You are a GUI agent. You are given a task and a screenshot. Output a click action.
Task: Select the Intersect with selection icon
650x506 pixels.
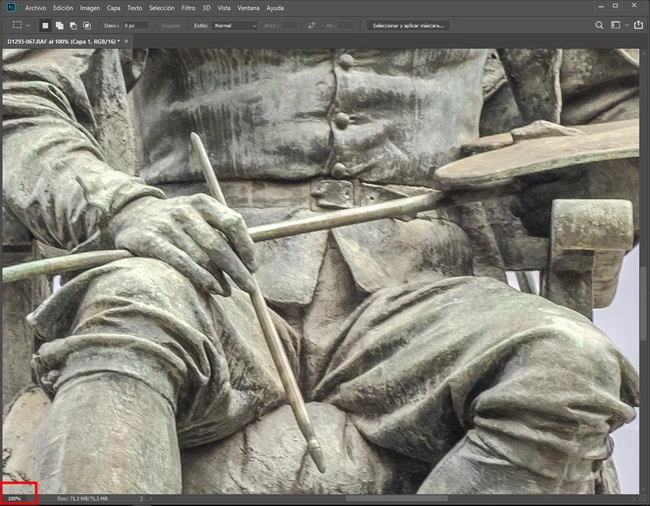(87, 25)
